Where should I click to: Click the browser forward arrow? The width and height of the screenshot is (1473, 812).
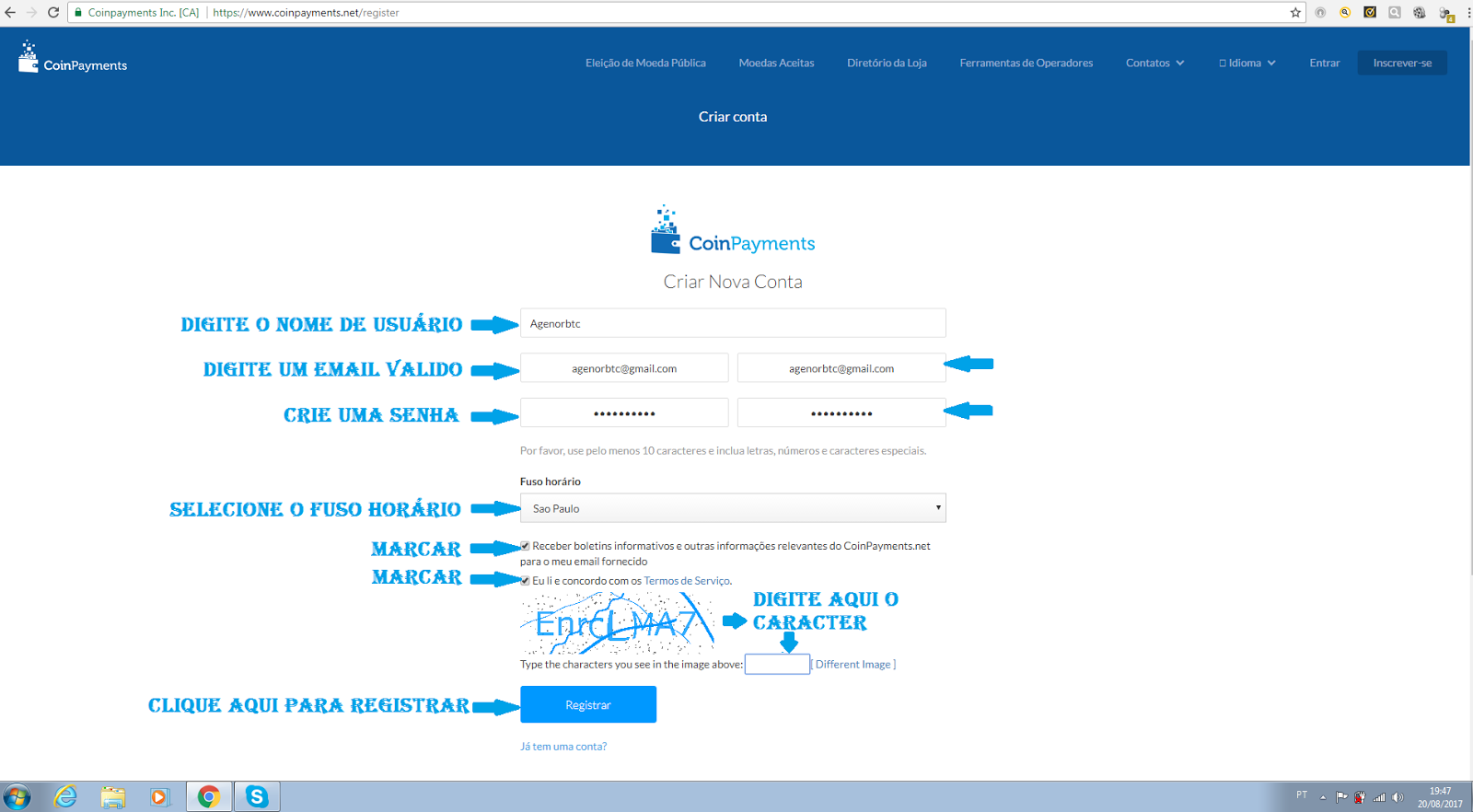click(31, 13)
